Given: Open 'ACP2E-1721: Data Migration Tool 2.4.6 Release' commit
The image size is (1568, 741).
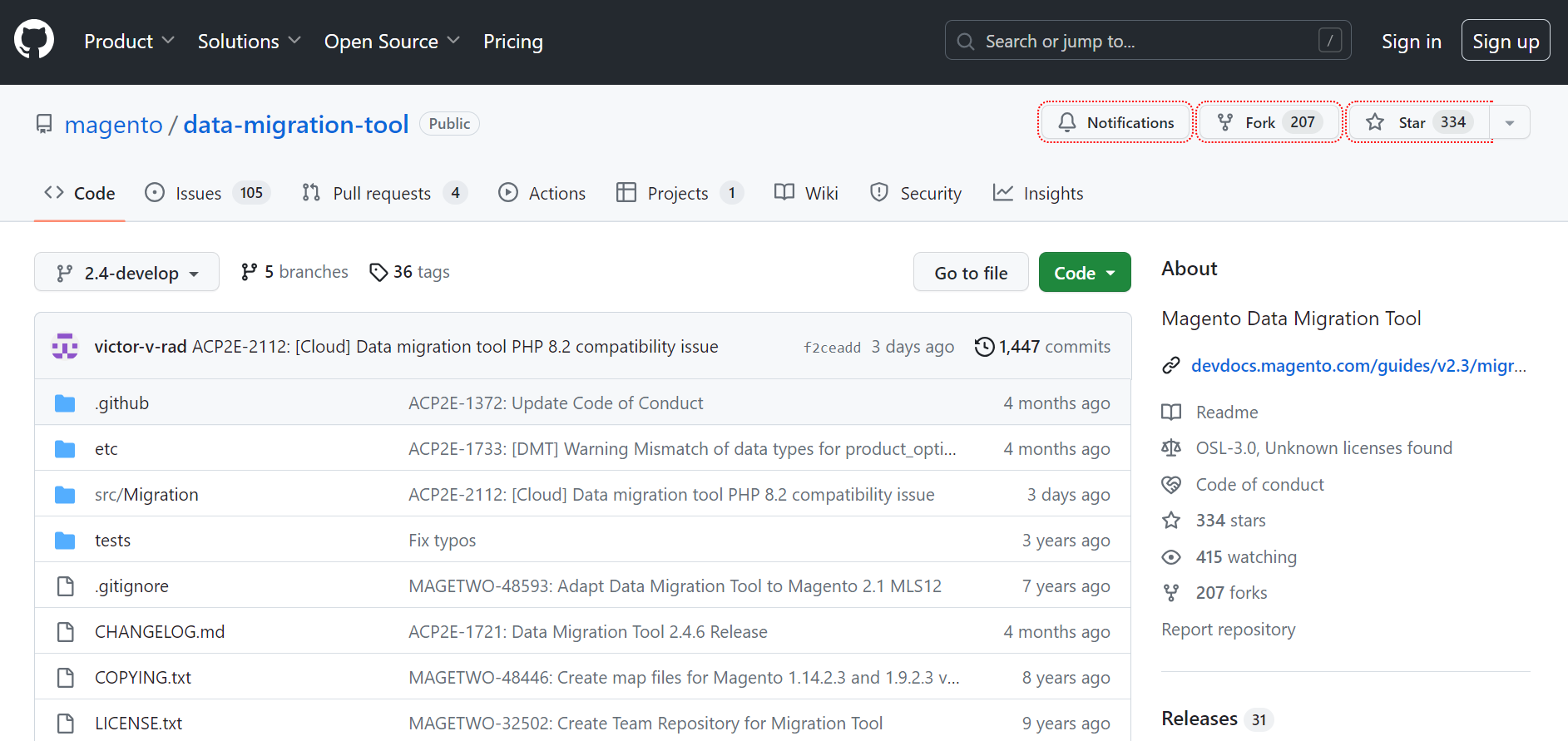Looking at the screenshot, I should (588, 632).
